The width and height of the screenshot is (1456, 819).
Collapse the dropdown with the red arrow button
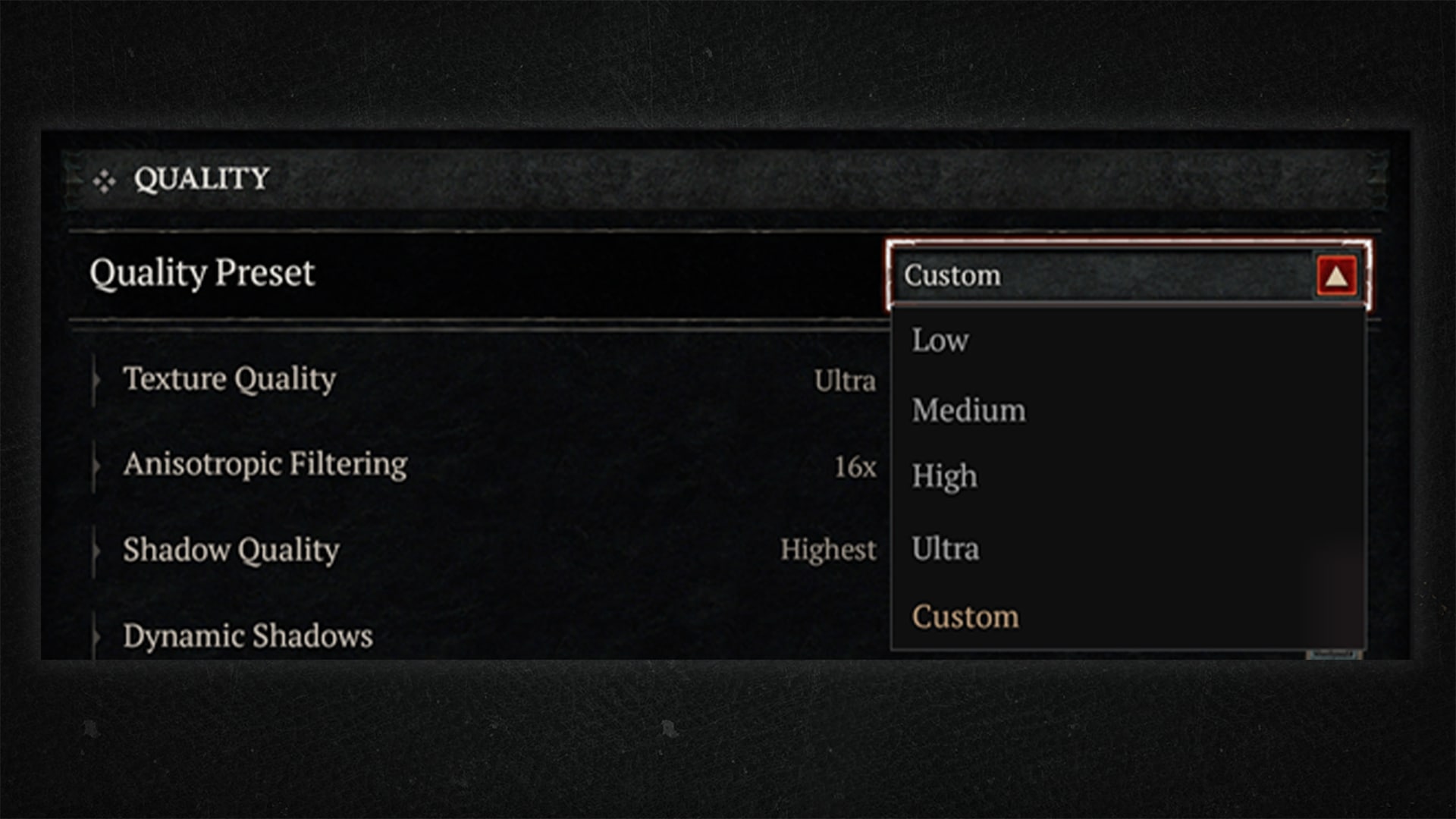pos(1336,275)
